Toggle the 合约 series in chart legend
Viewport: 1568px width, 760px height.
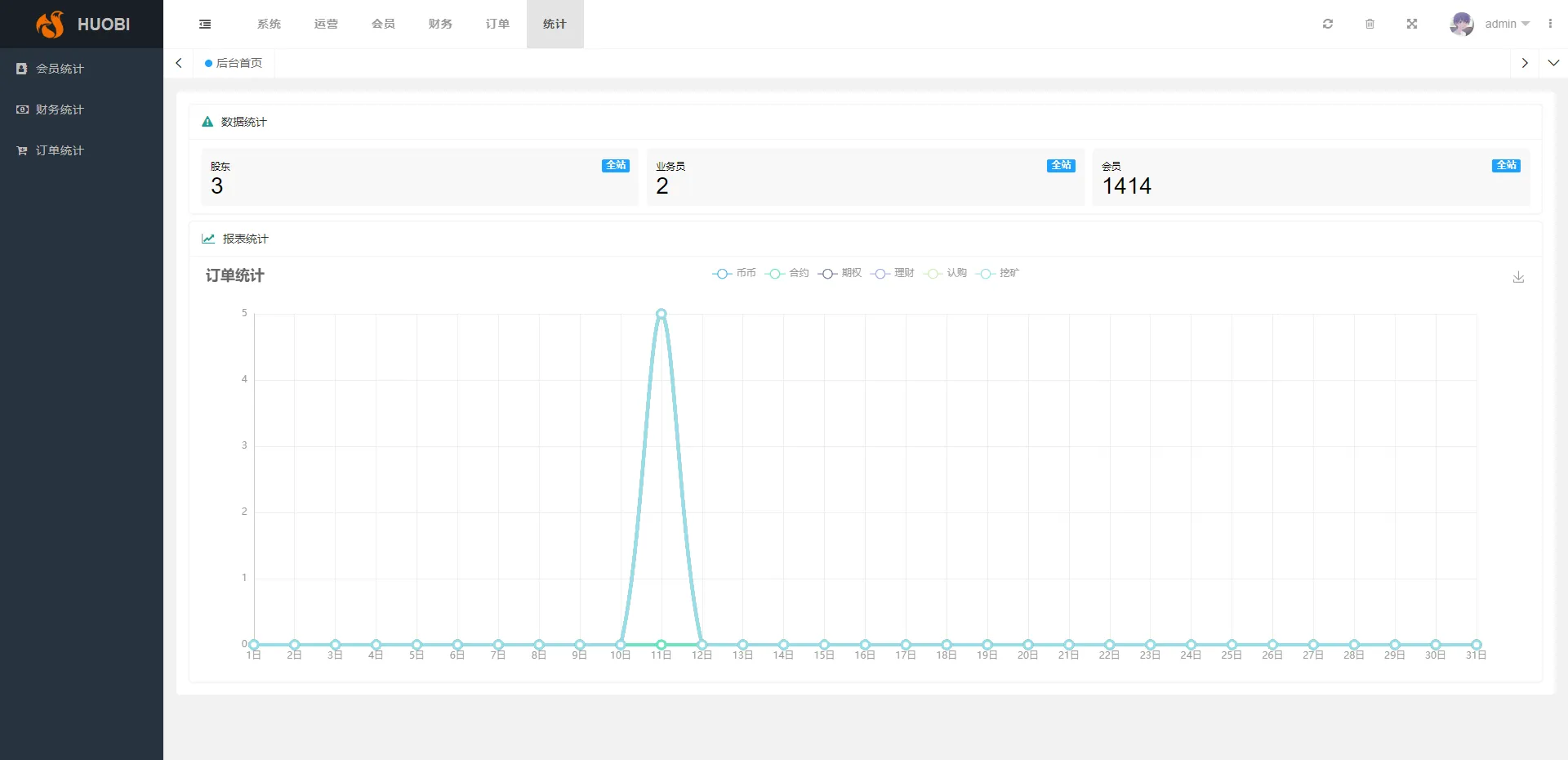[x=787, y=273]
